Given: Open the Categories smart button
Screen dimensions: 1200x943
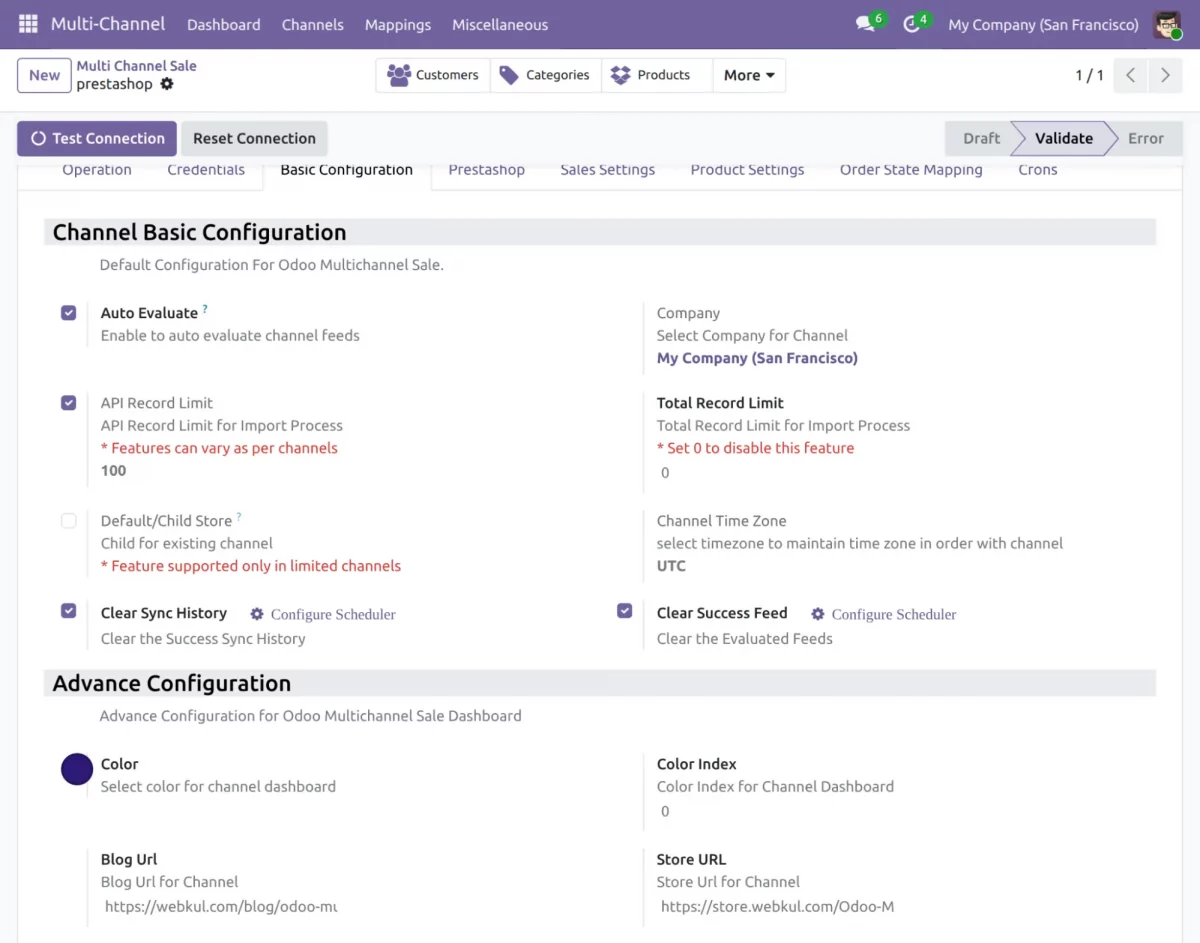Looking at the screenshot, I should (546, 75).
